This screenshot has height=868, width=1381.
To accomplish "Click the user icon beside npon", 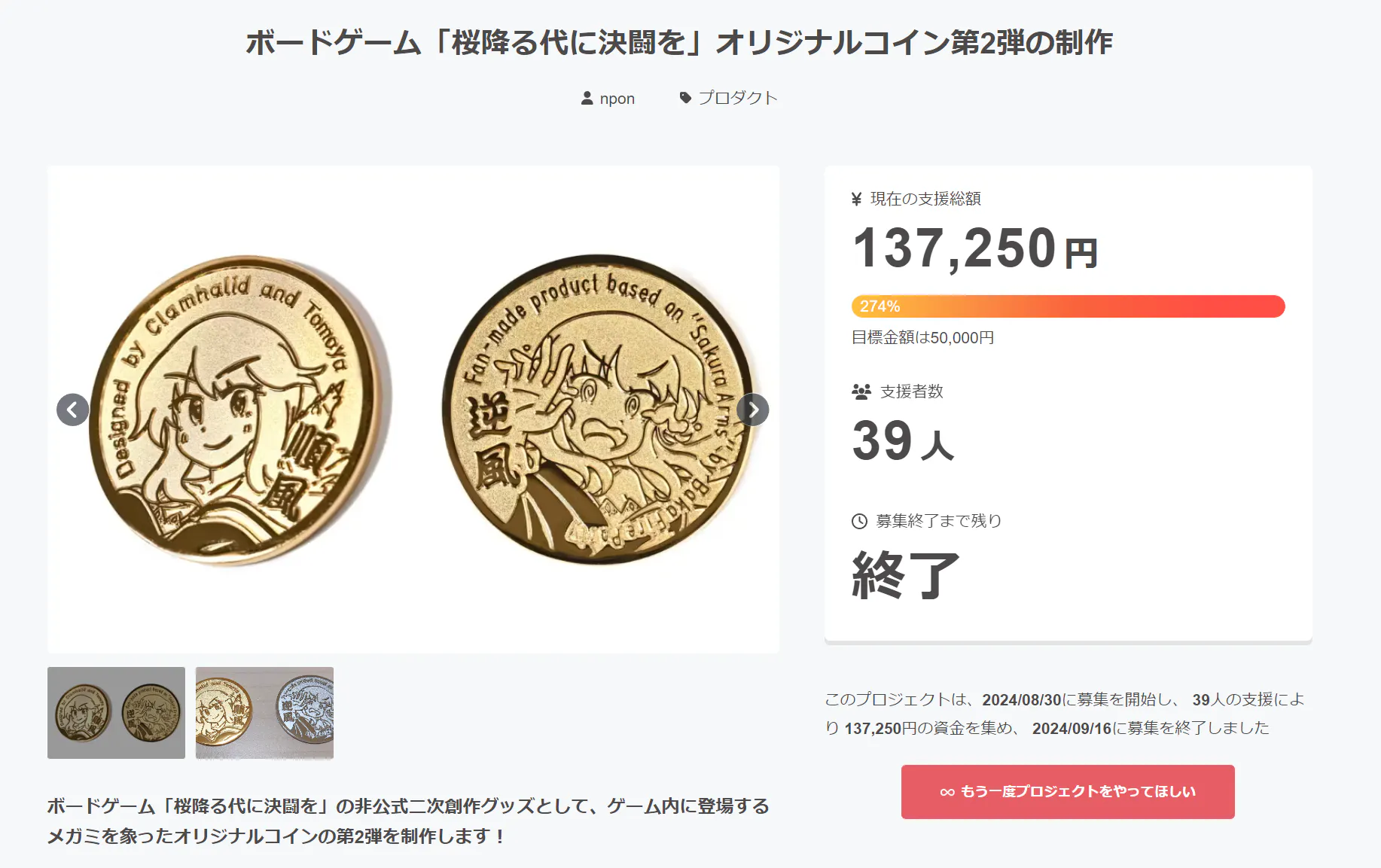I will (x=587, y=99).
